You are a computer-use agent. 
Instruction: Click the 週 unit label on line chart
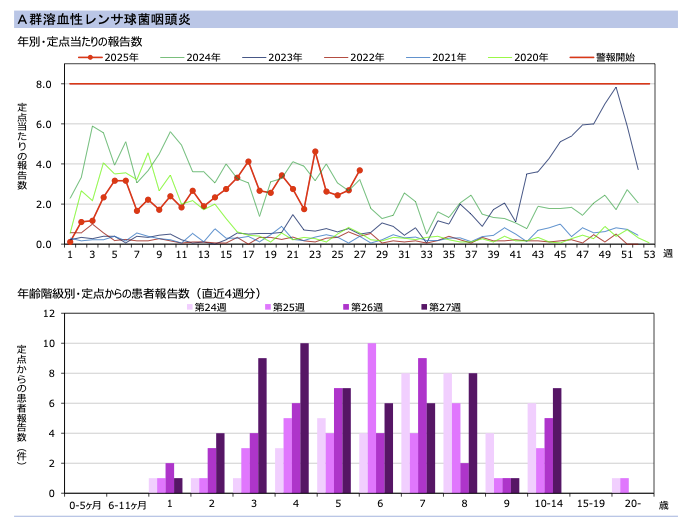pos(667,254)
